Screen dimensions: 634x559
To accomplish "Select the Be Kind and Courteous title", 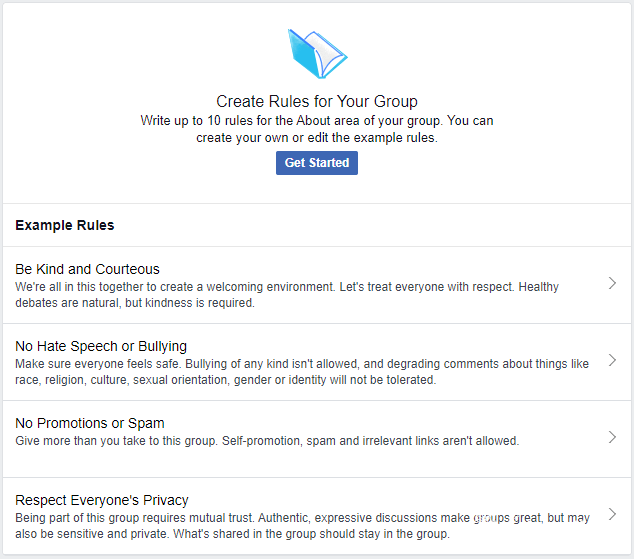I will (87, 269).
